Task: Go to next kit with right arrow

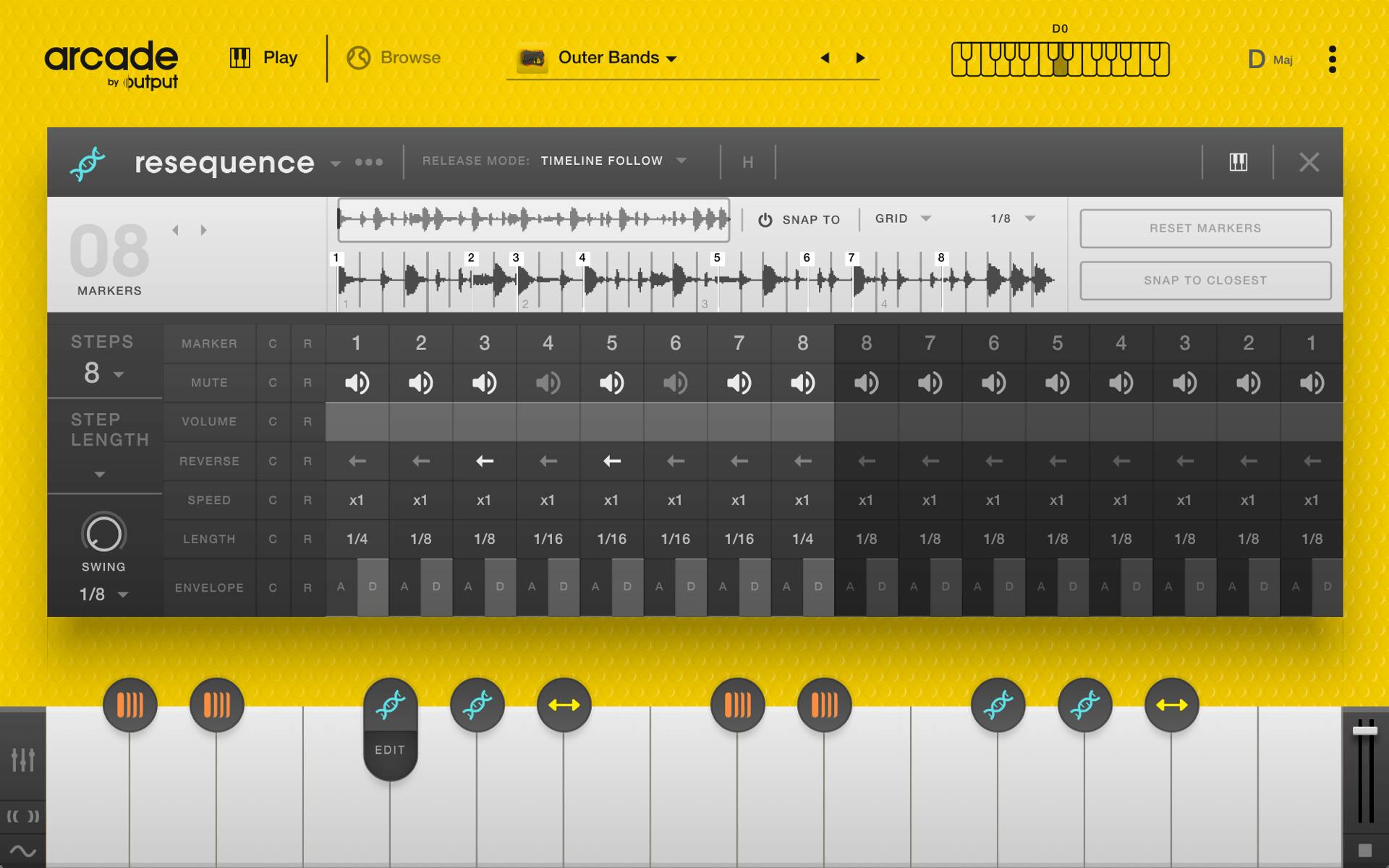Action: pyautogui.click(x=860, y=58)
